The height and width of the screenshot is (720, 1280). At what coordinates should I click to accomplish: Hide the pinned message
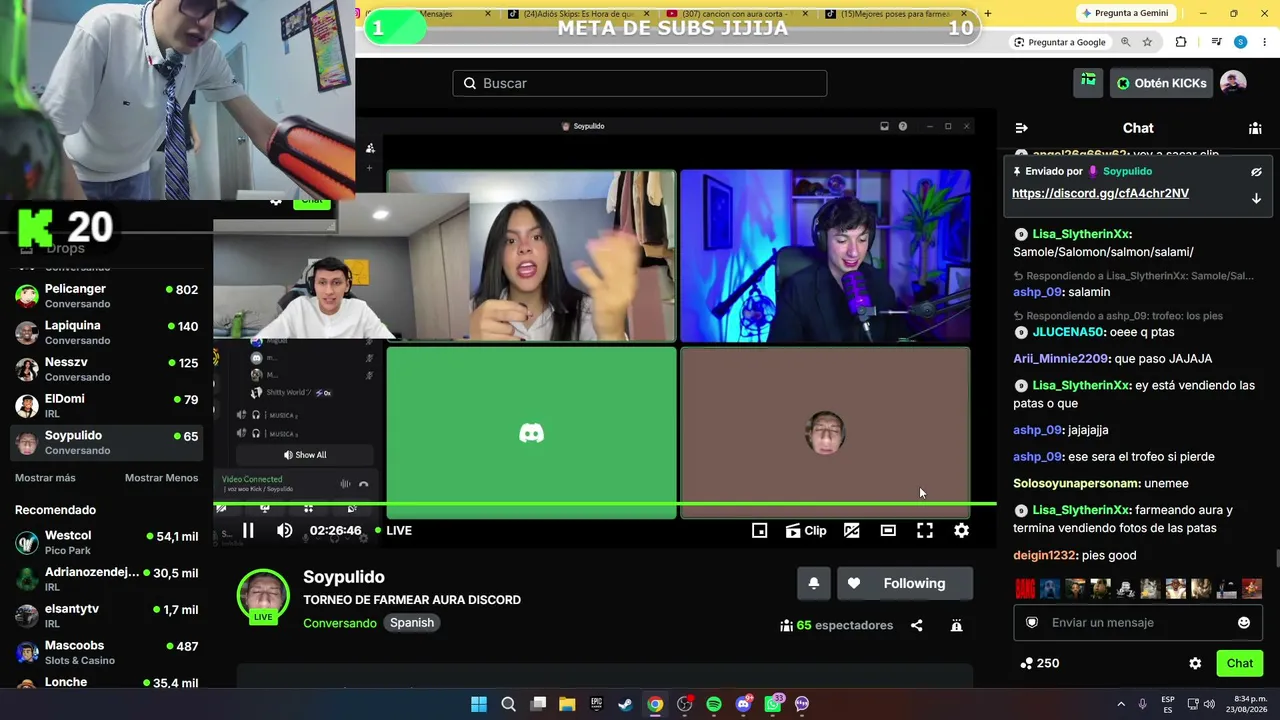tap(1256, 172)
